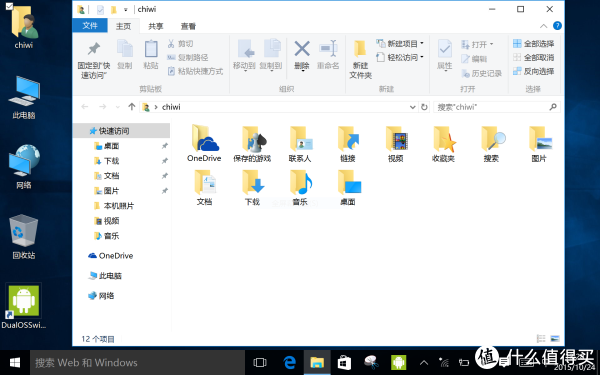Open Windows Store from taskbar
Image resolution: width=600 pixels, height=375 pixels.
click(x=344, y=362)
